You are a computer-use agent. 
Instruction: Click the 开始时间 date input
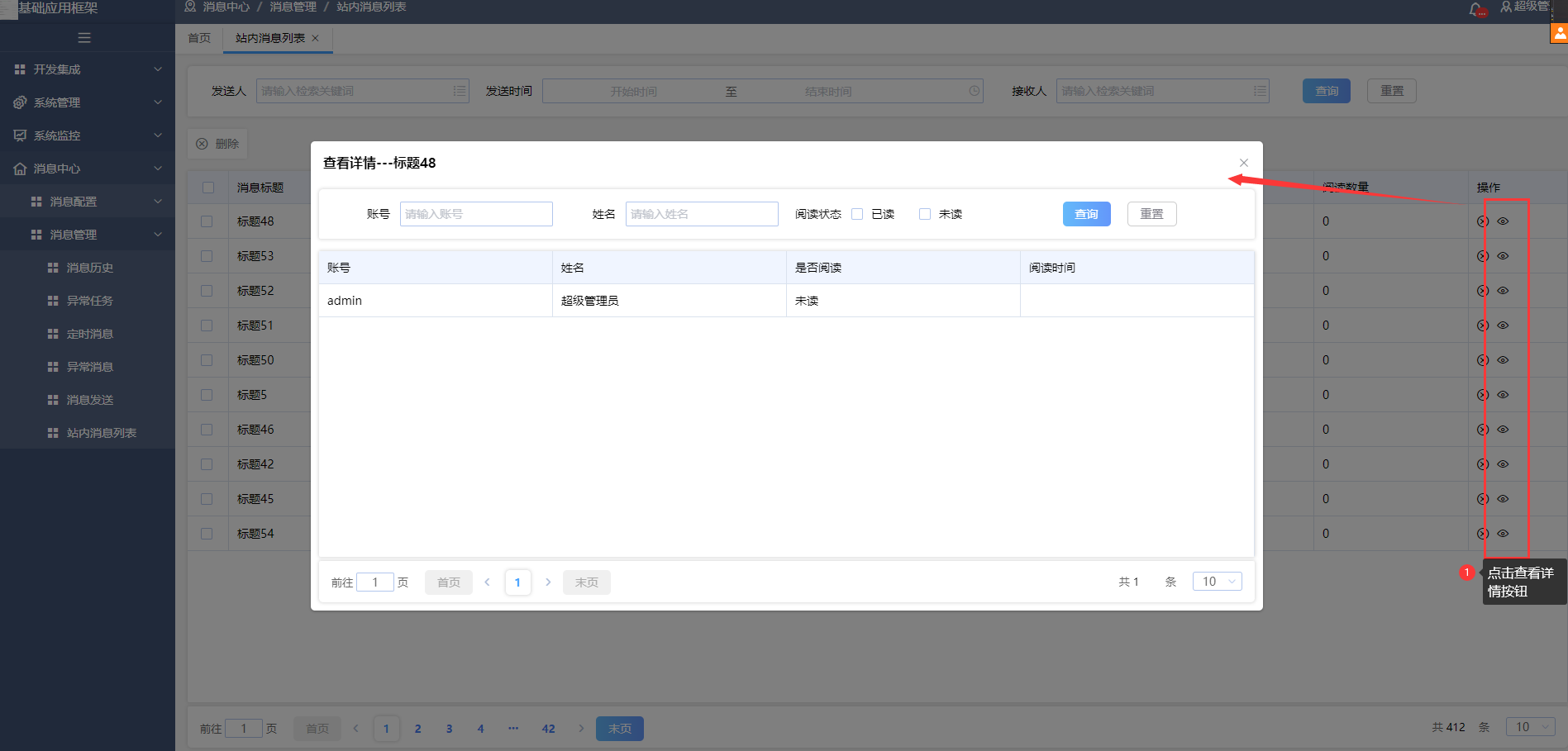click(634, 92)
